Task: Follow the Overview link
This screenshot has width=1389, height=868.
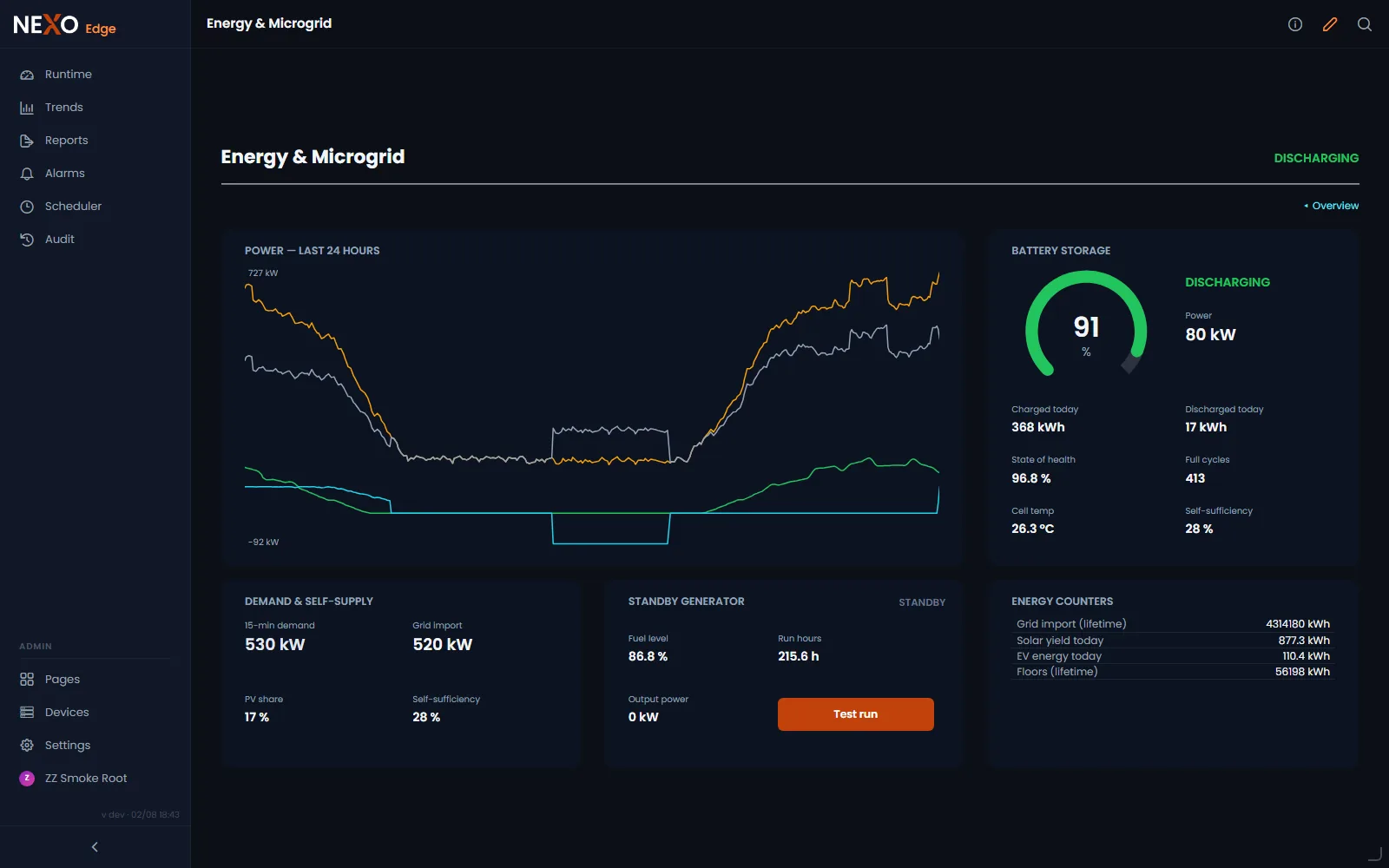Action: pos(1332,206)
